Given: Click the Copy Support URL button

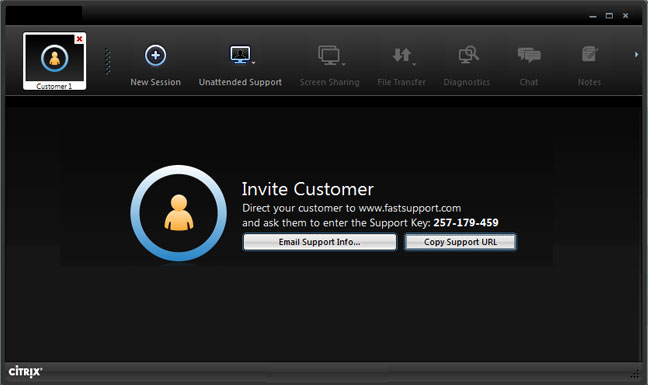Looking at the screenshot, I should click(460, 242).
